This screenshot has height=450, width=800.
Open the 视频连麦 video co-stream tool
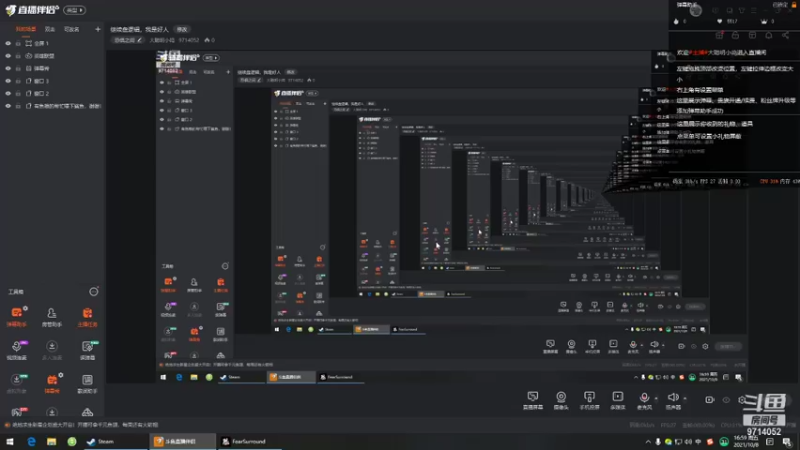tap(17, 349)
